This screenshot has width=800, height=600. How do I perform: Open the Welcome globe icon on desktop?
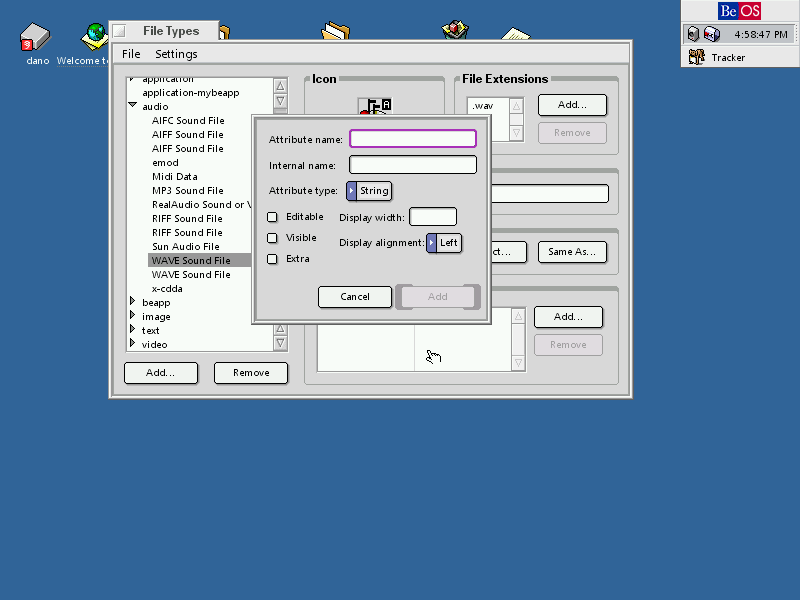click(x=94, y=37)
